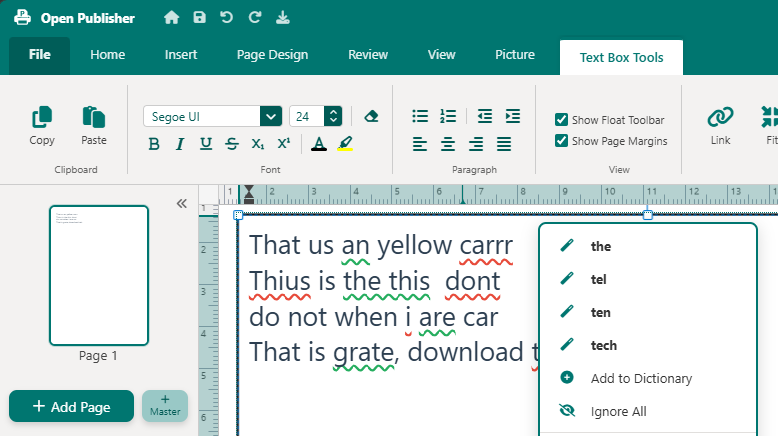The image size is (778, 436).
Task: Click the flagged word "dont"
Action: (x=472, y=282)
